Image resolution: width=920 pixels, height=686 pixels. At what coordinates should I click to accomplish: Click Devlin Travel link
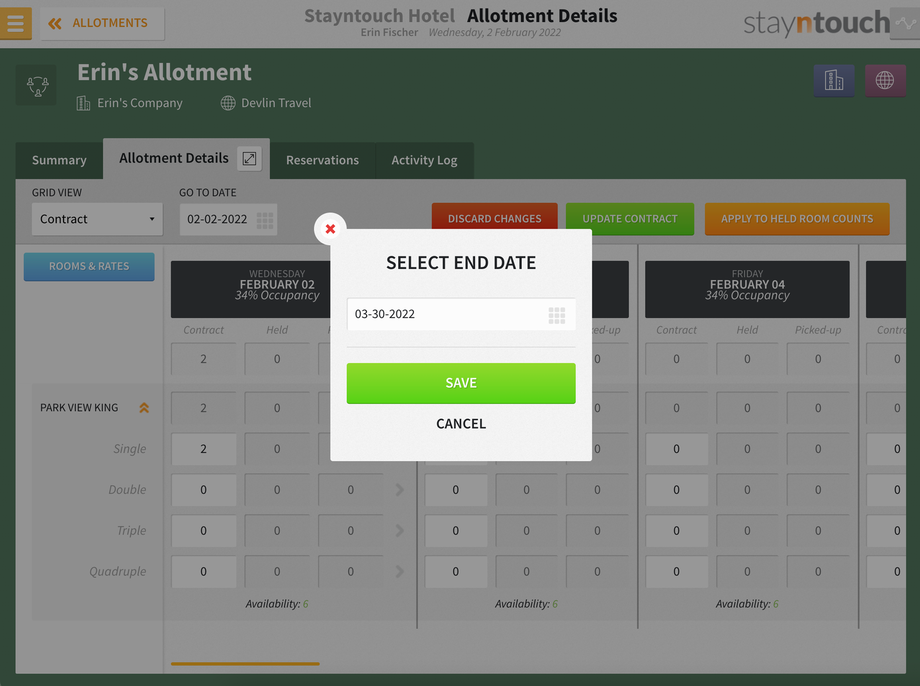click(x=276, y=103)
